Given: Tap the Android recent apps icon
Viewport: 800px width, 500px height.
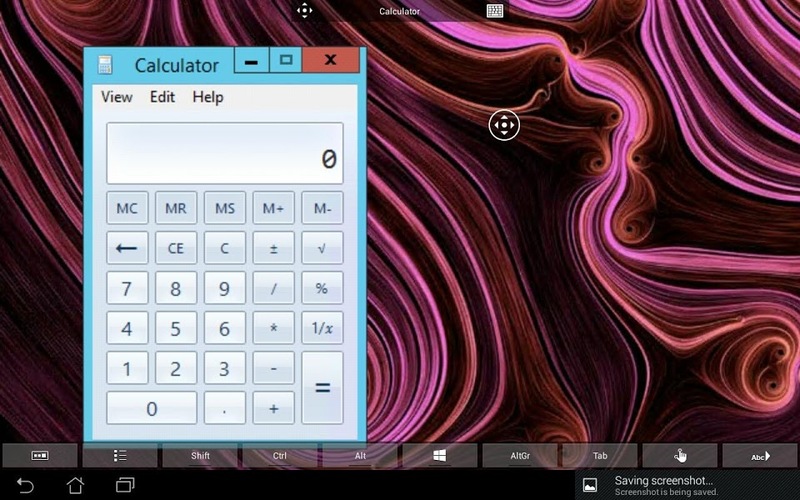Looking at the screenshot, I should pos(125,485).
